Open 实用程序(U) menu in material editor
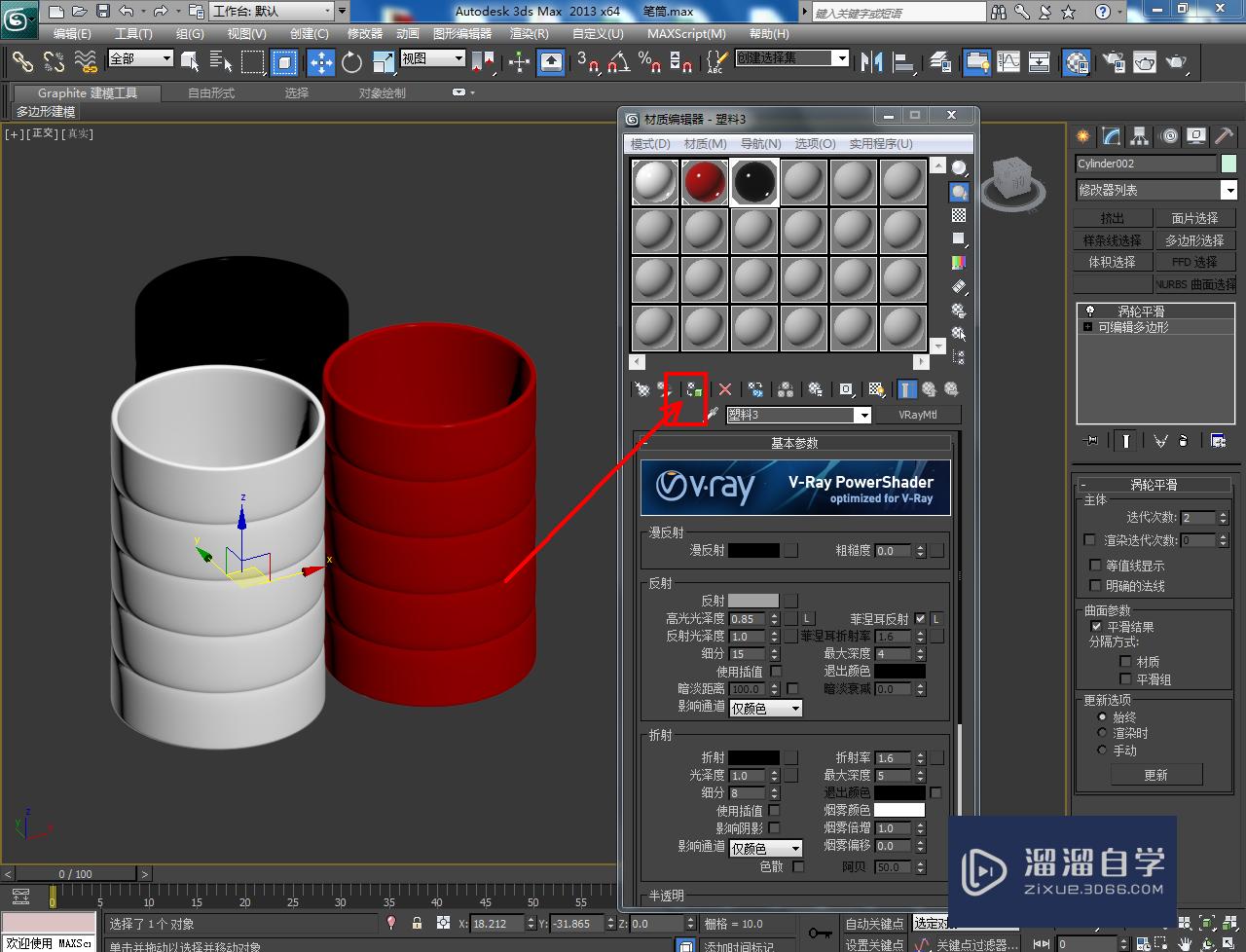The width and height of the screenshot is (1246, 952). pos(881,143)
